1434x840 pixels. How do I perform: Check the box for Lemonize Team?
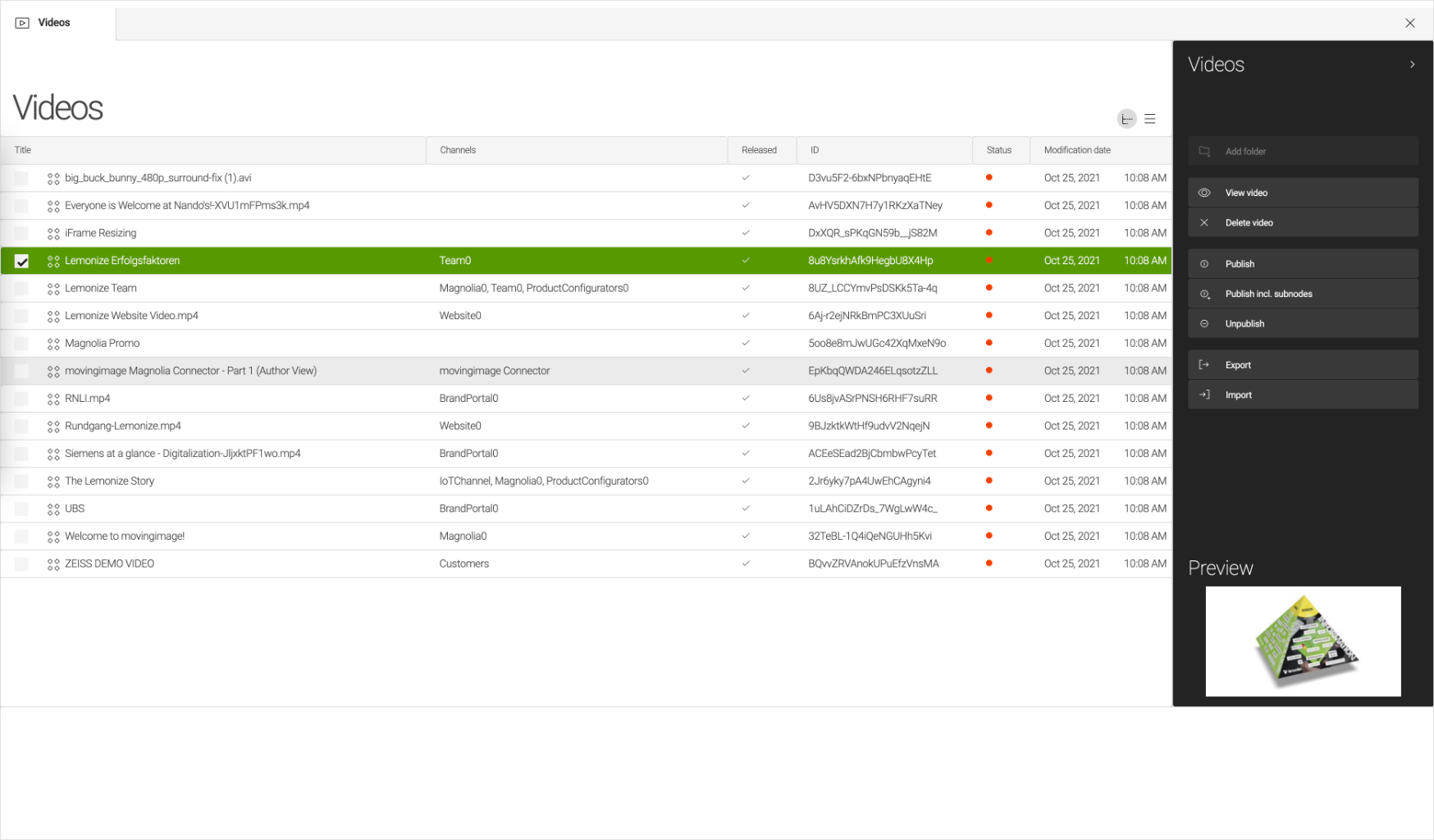(x=22, y=289)
